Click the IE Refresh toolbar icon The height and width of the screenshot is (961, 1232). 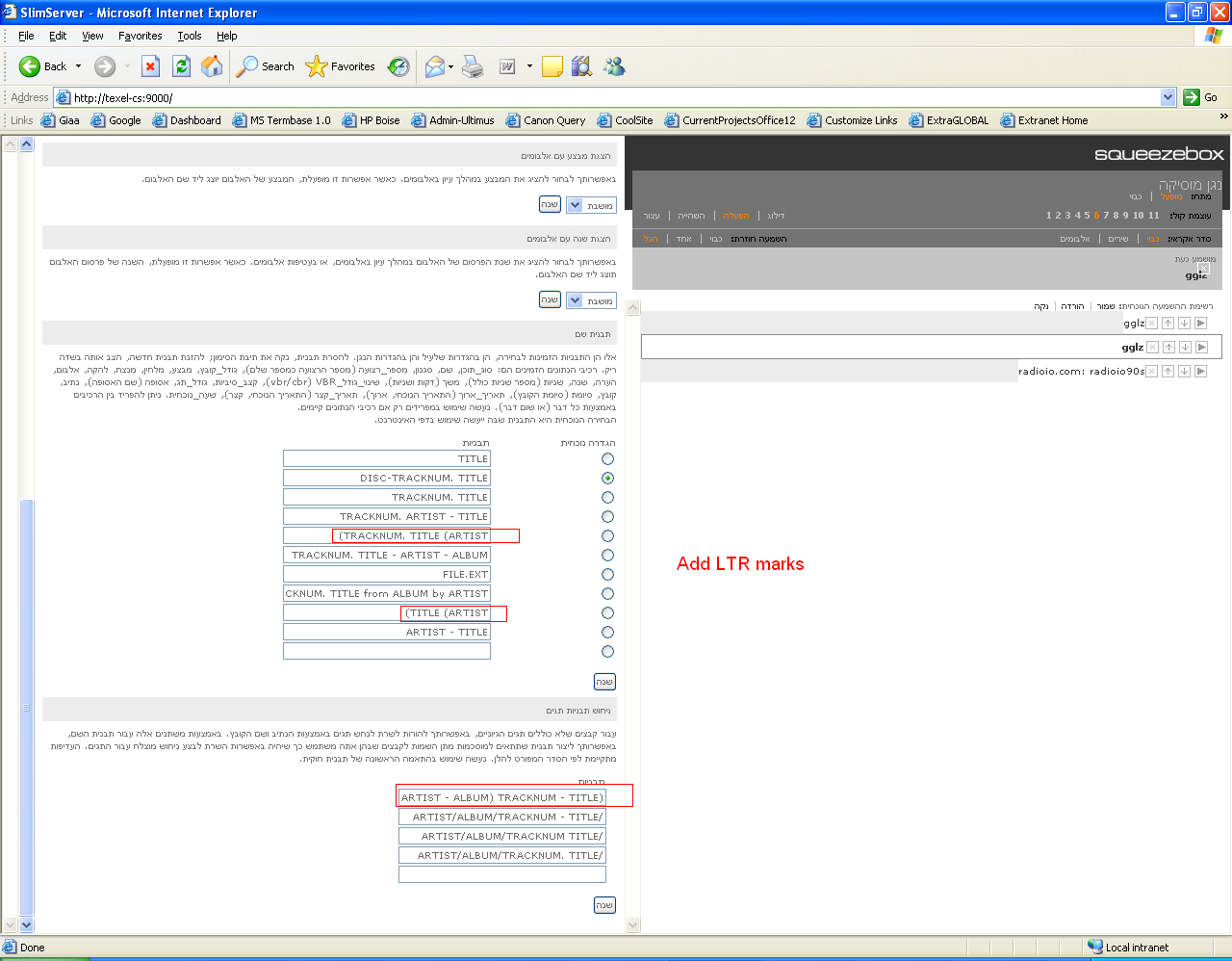181,66
